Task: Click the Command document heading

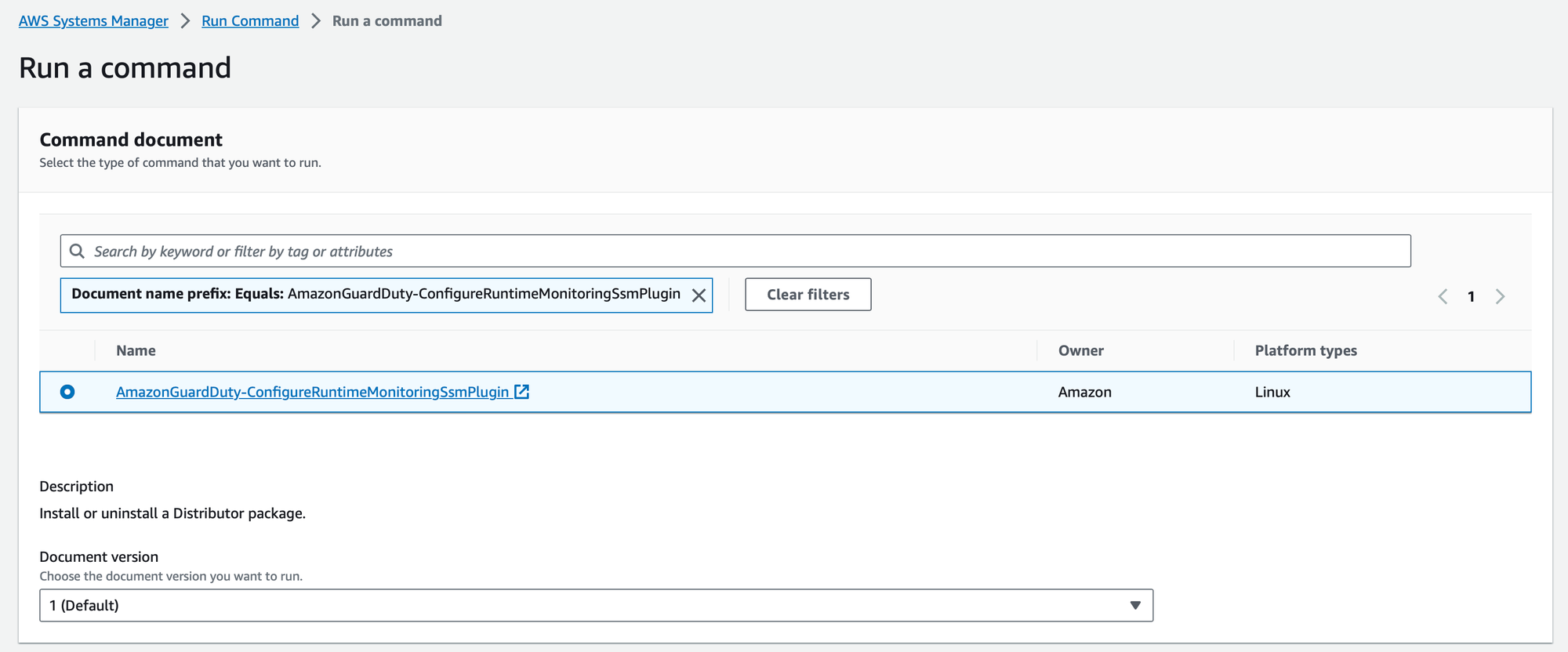Action: tap(131, 139)
